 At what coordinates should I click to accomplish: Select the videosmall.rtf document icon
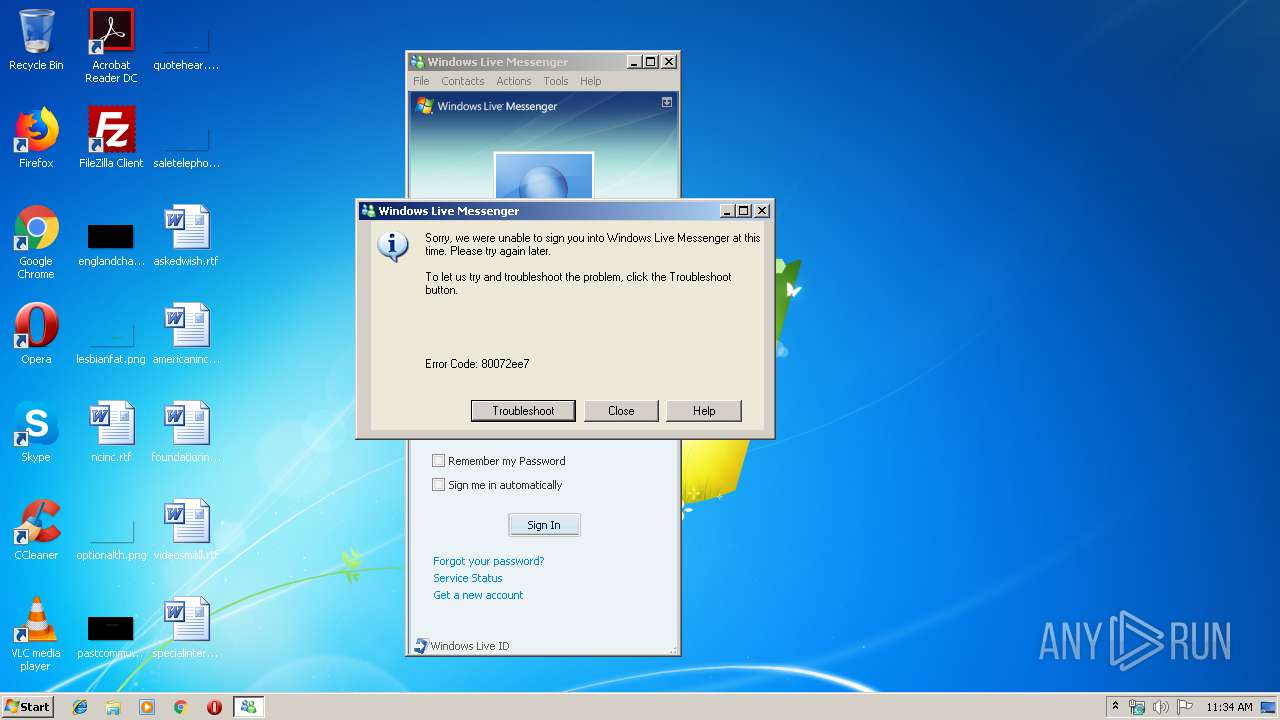[186, 530]
